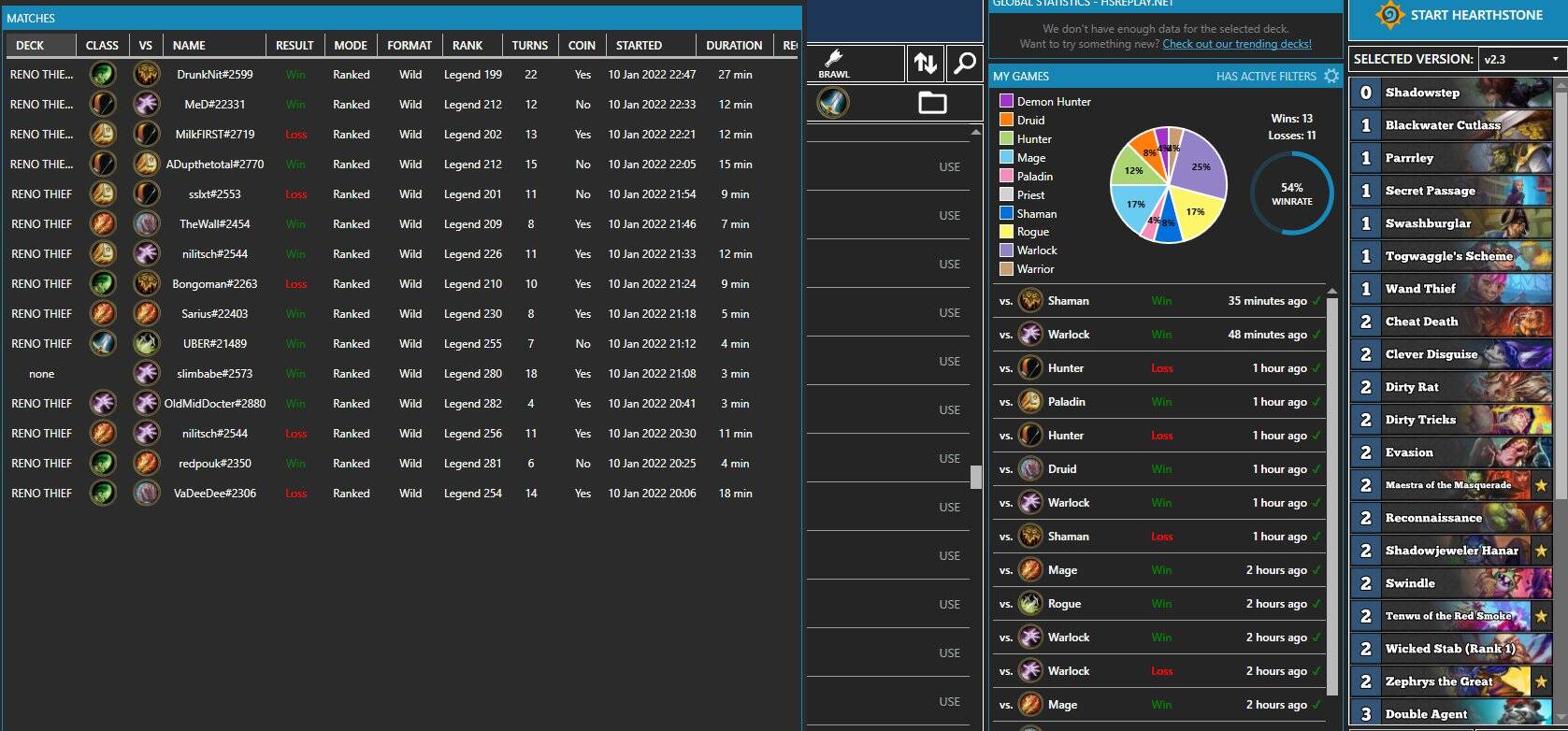Open the Selected Version v2.3 dropdown
1568x731 pixels.
1520,59
